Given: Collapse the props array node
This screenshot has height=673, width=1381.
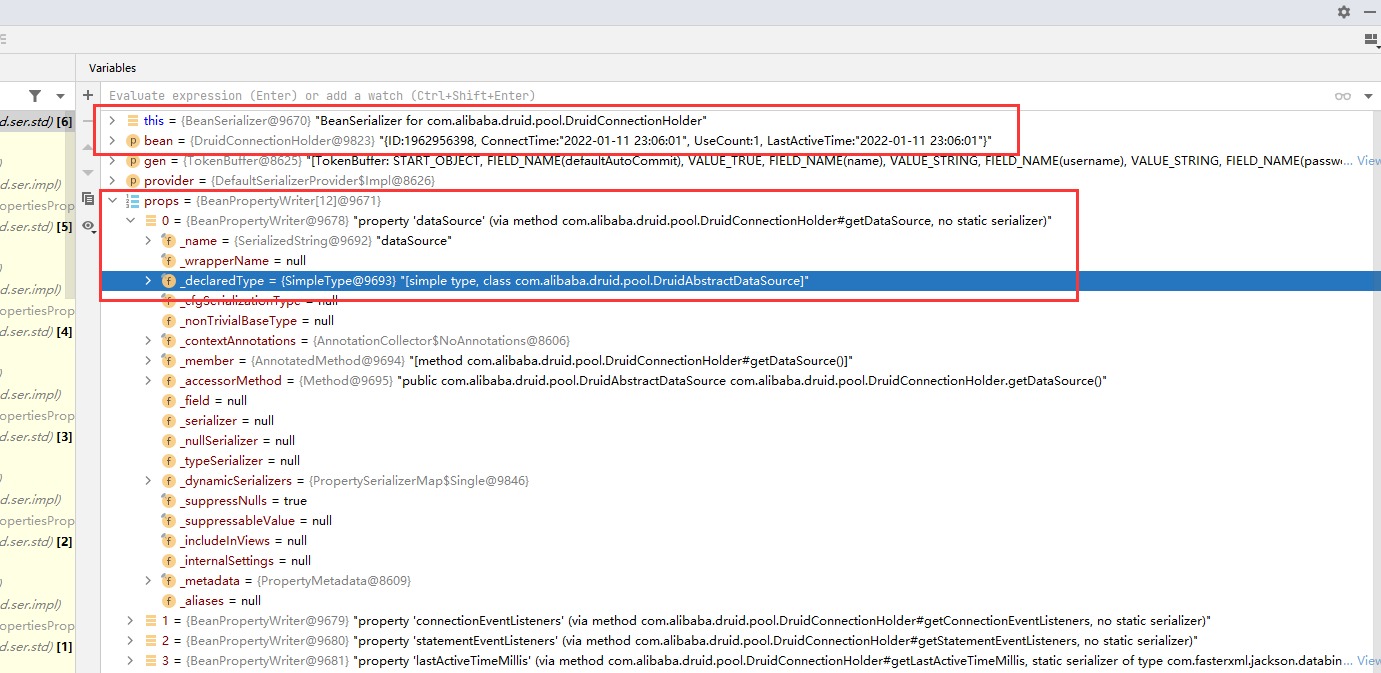Looking at the screenshot, I should pos(112,200).
